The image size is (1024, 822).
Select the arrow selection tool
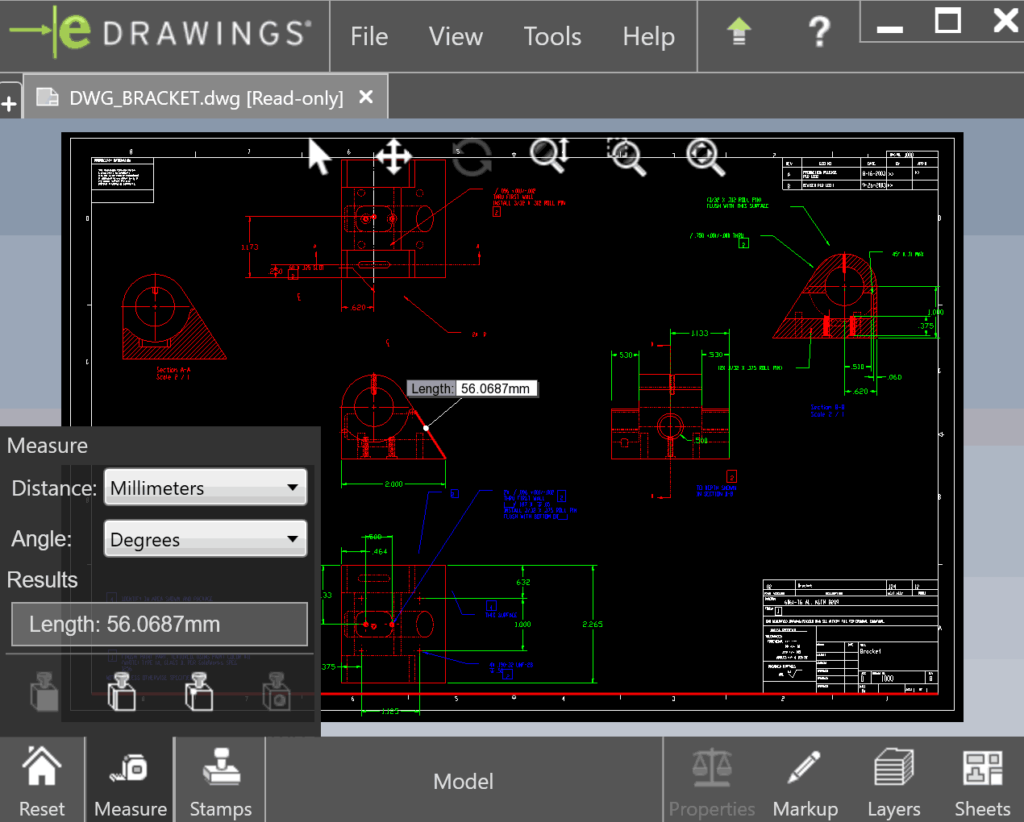pyautogui.click(x=318, y=157)
